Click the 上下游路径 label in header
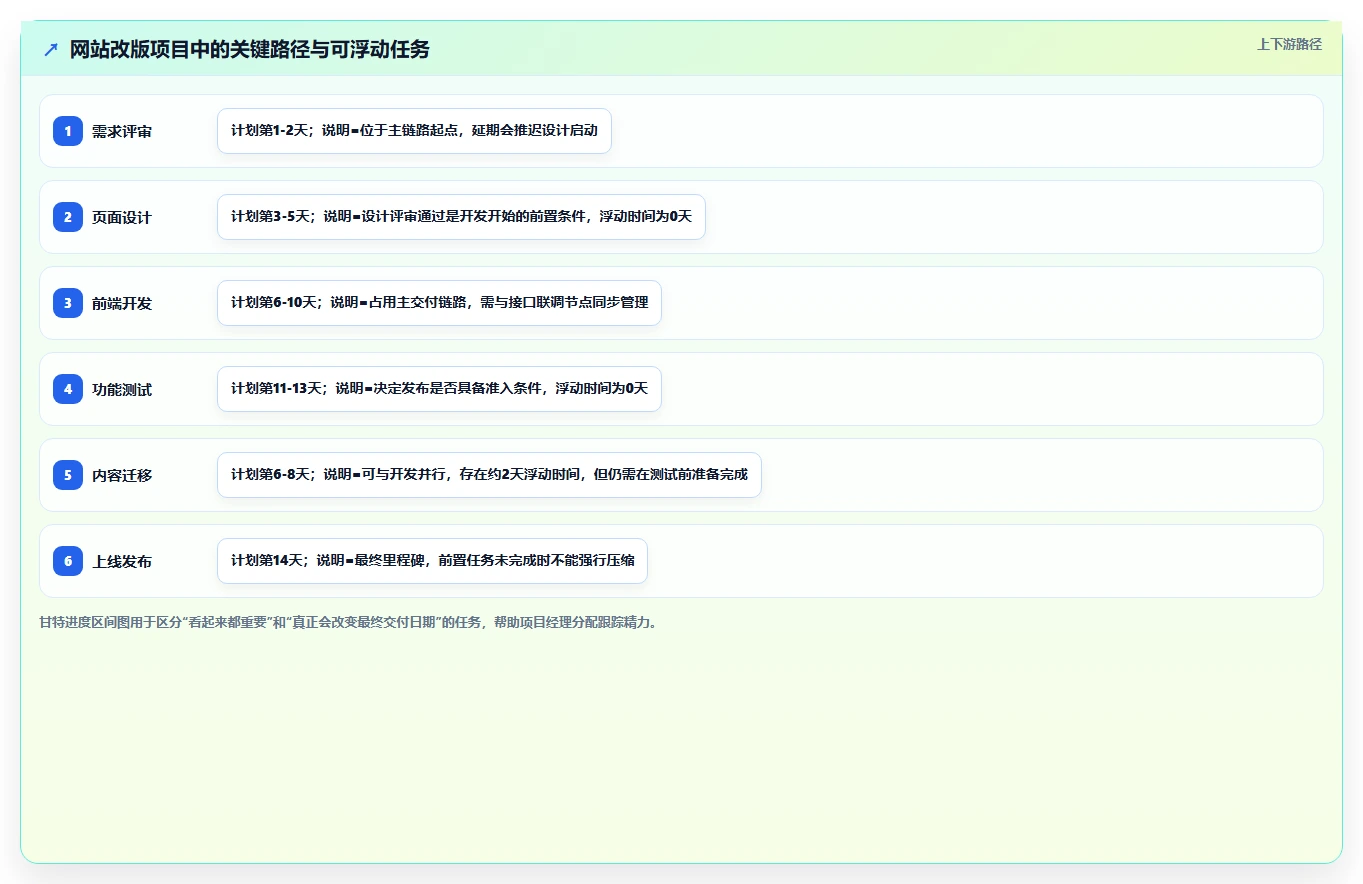This screenshot has height=884, width=1363. pos(1289,44)
